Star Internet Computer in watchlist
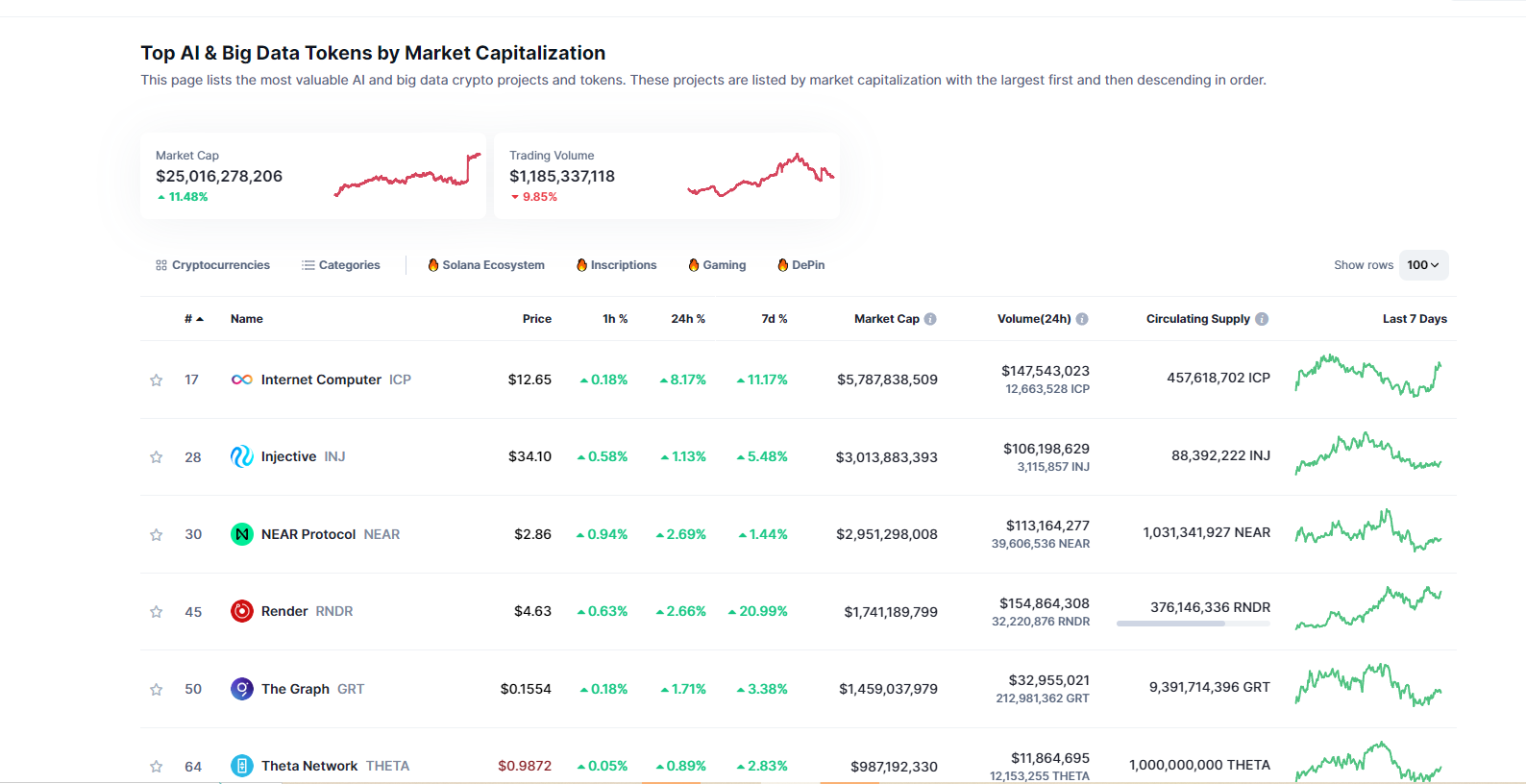This screenshot has height=784, width=1526. (156, 380)
